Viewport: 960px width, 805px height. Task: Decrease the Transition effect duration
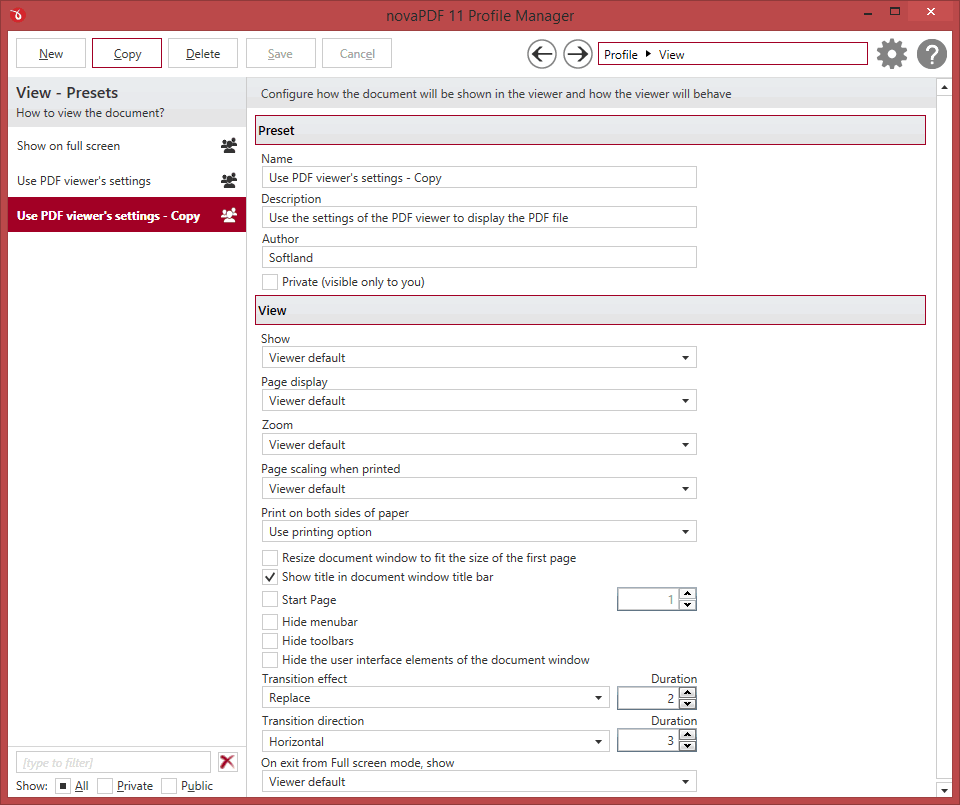688,703
